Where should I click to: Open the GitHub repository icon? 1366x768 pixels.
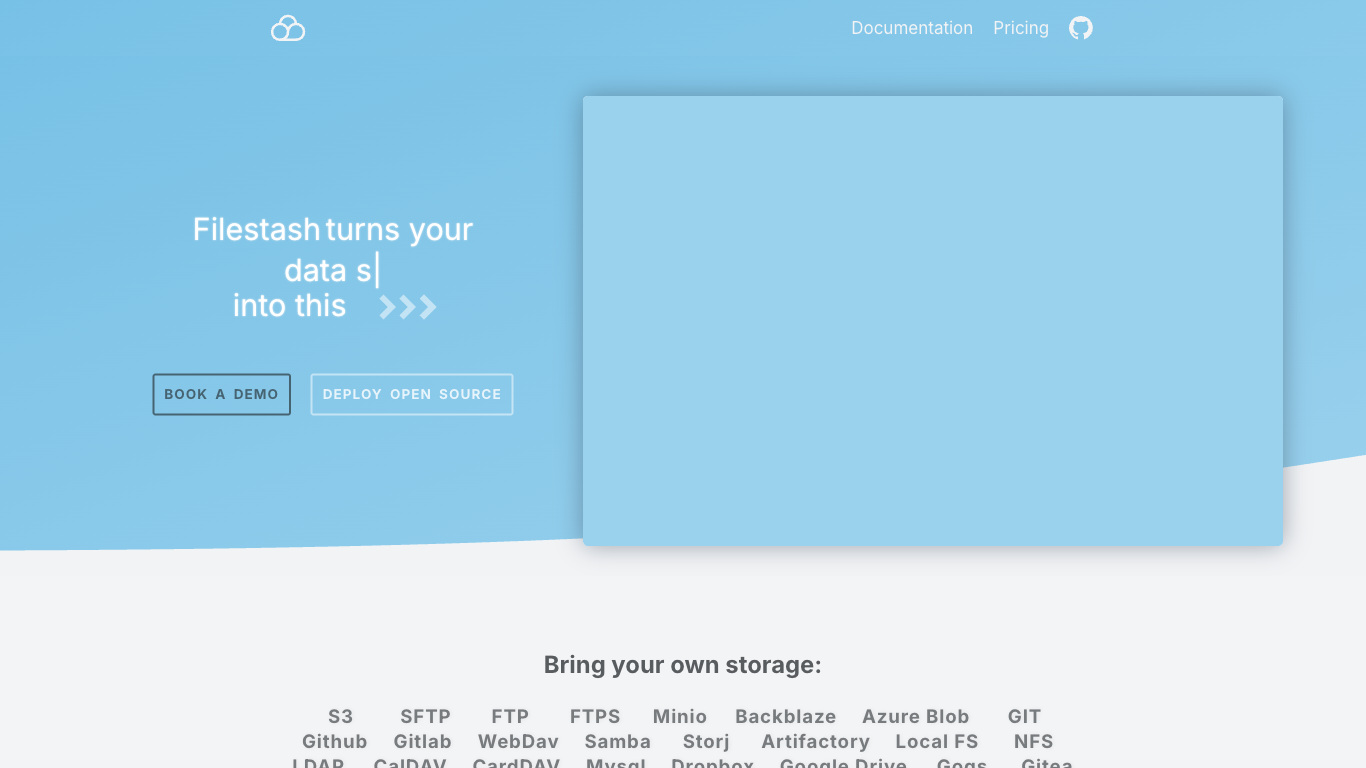[1081, 28]
